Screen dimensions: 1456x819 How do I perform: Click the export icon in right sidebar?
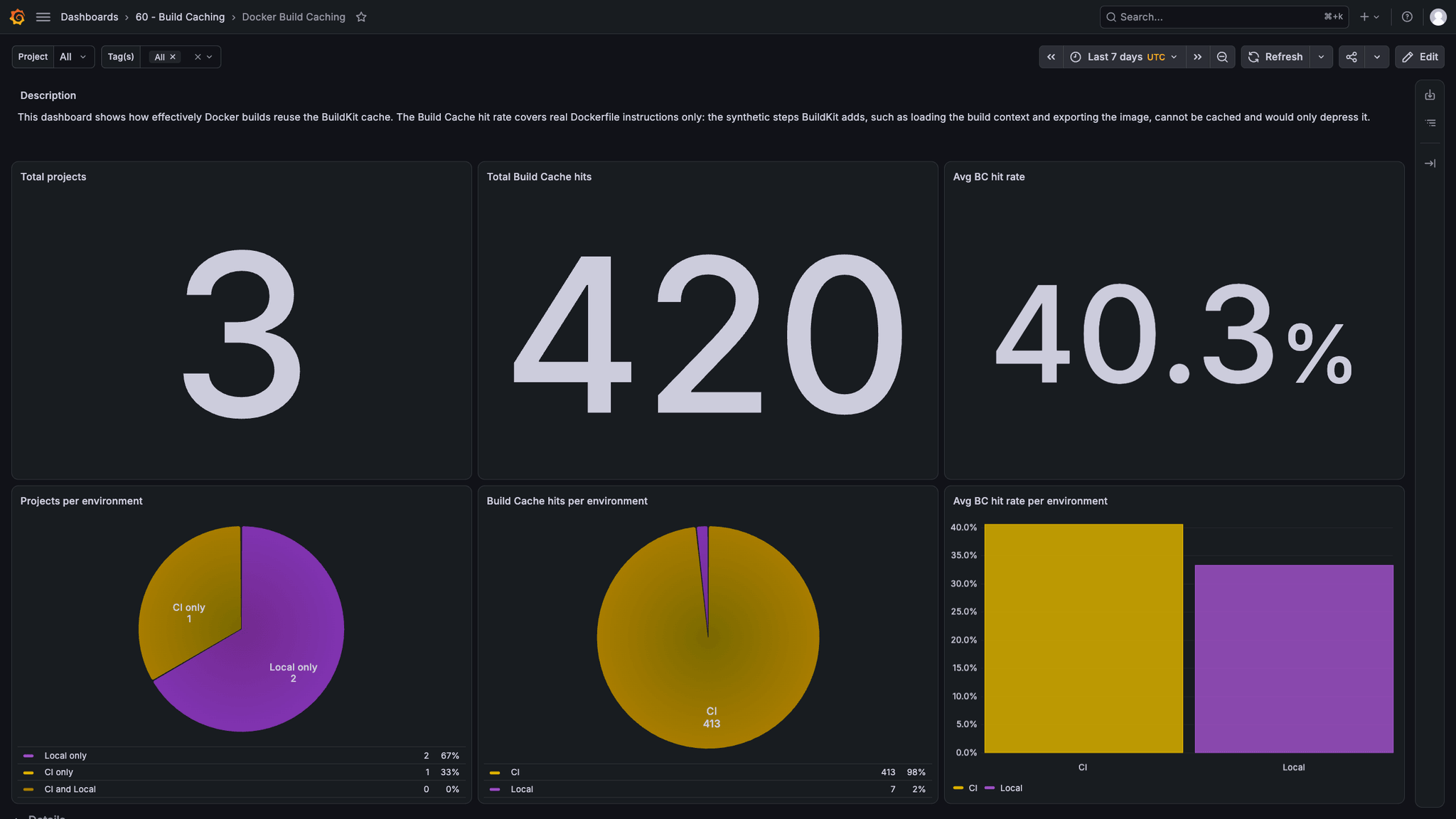click(1430, 95)
